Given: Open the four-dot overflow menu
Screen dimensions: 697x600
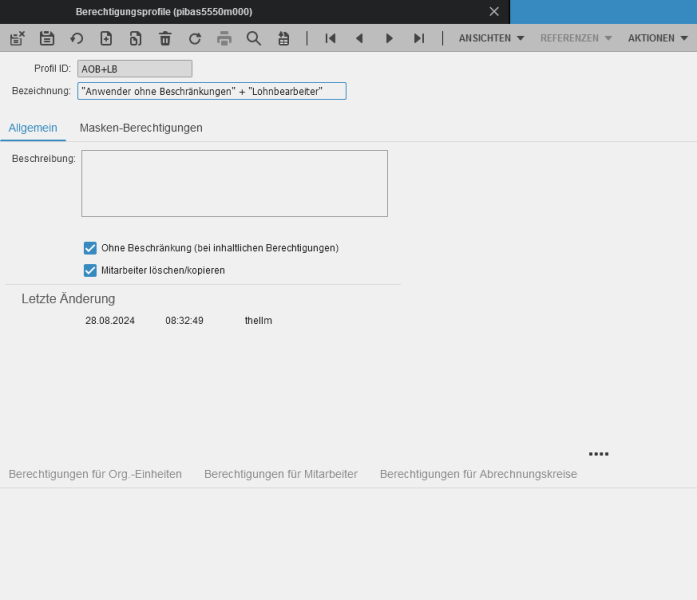Looking at the screenshot, I should [x=598, y=454].
